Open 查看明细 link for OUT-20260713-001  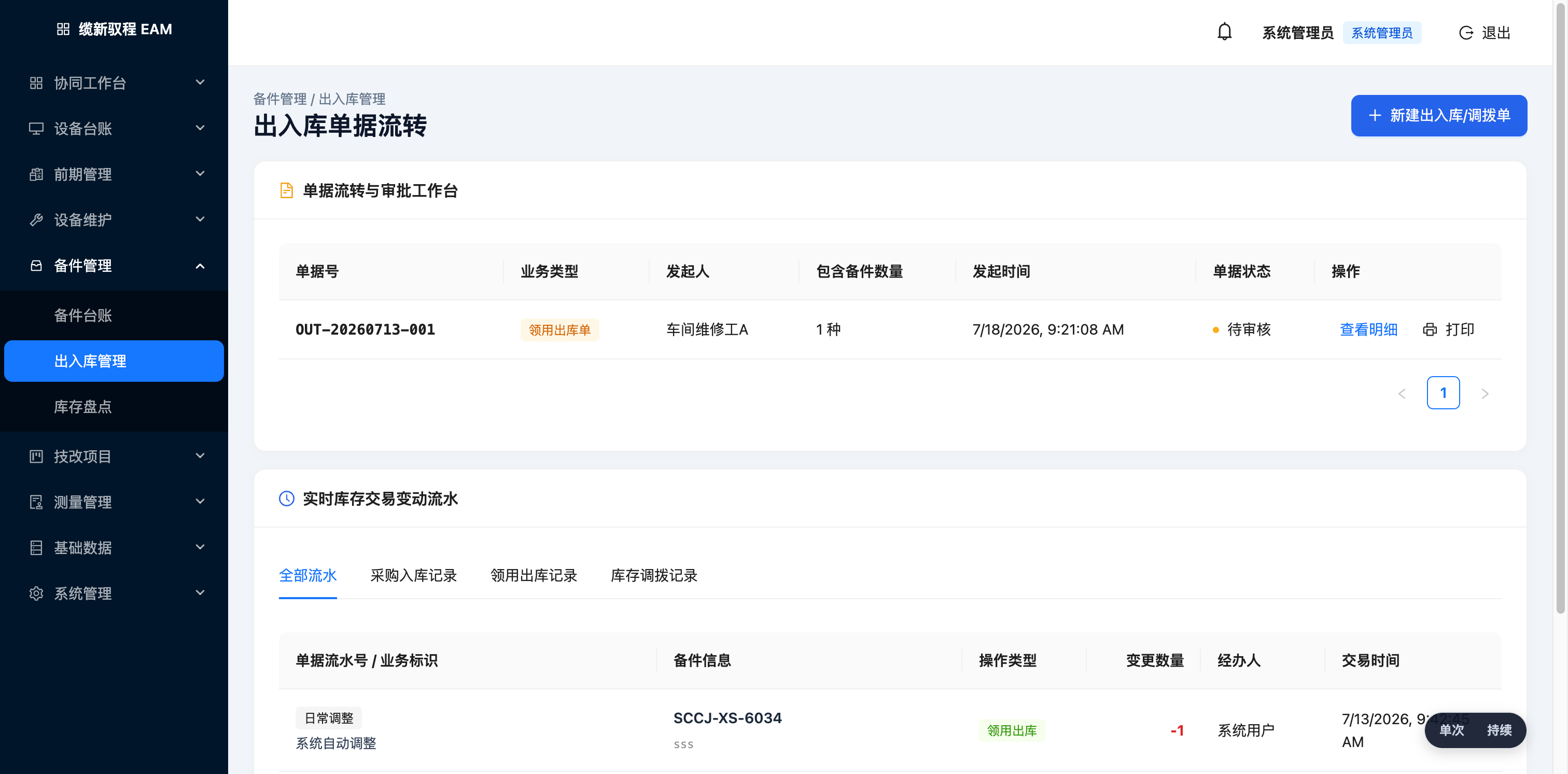pos(1368,329)
